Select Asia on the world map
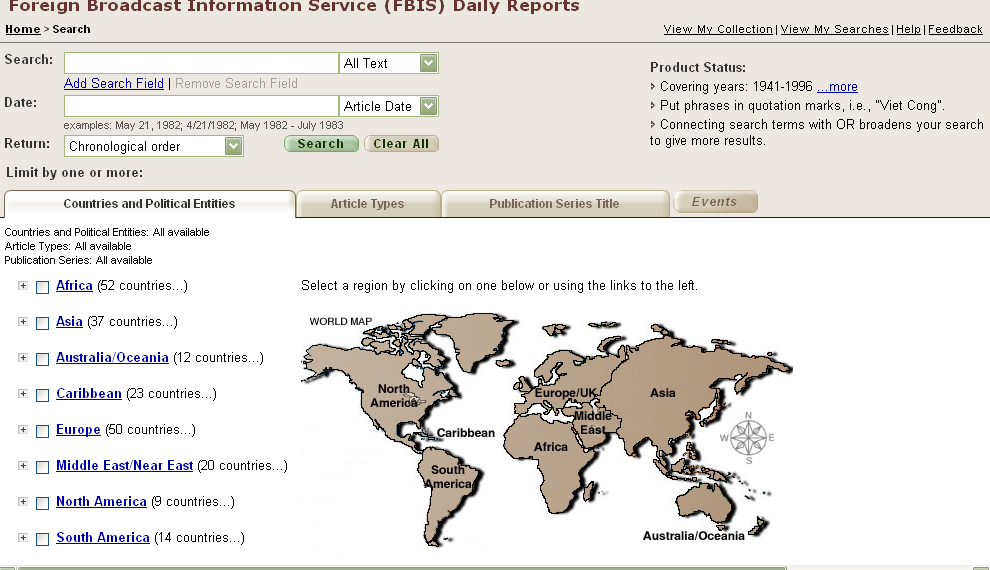The image size is (990, 570). tap(662, 393)
